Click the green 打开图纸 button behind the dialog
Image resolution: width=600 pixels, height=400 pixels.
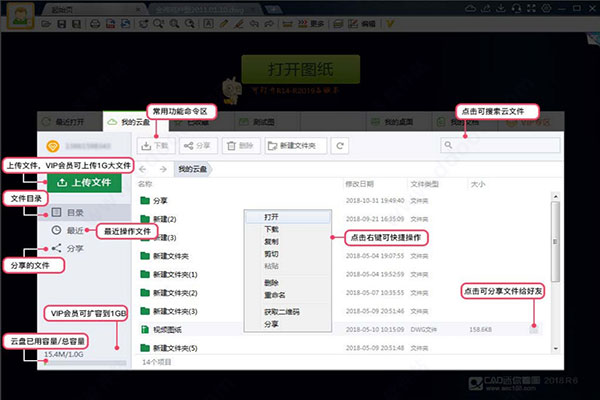click(x=301, y=69)
